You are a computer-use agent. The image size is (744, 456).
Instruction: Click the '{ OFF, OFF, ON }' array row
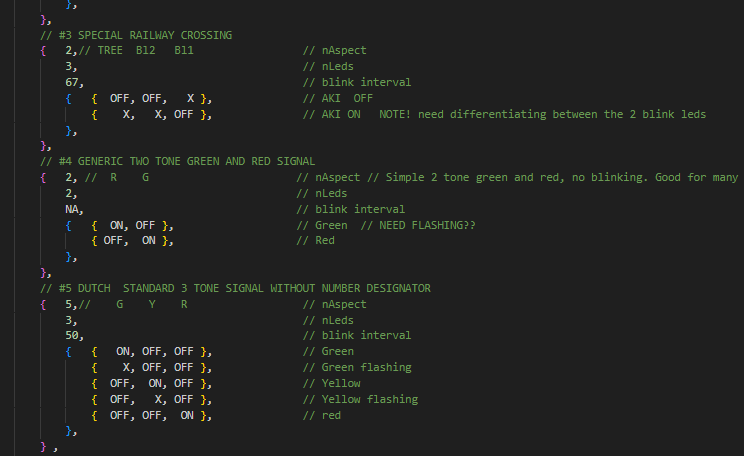click(x=151, y=415)
